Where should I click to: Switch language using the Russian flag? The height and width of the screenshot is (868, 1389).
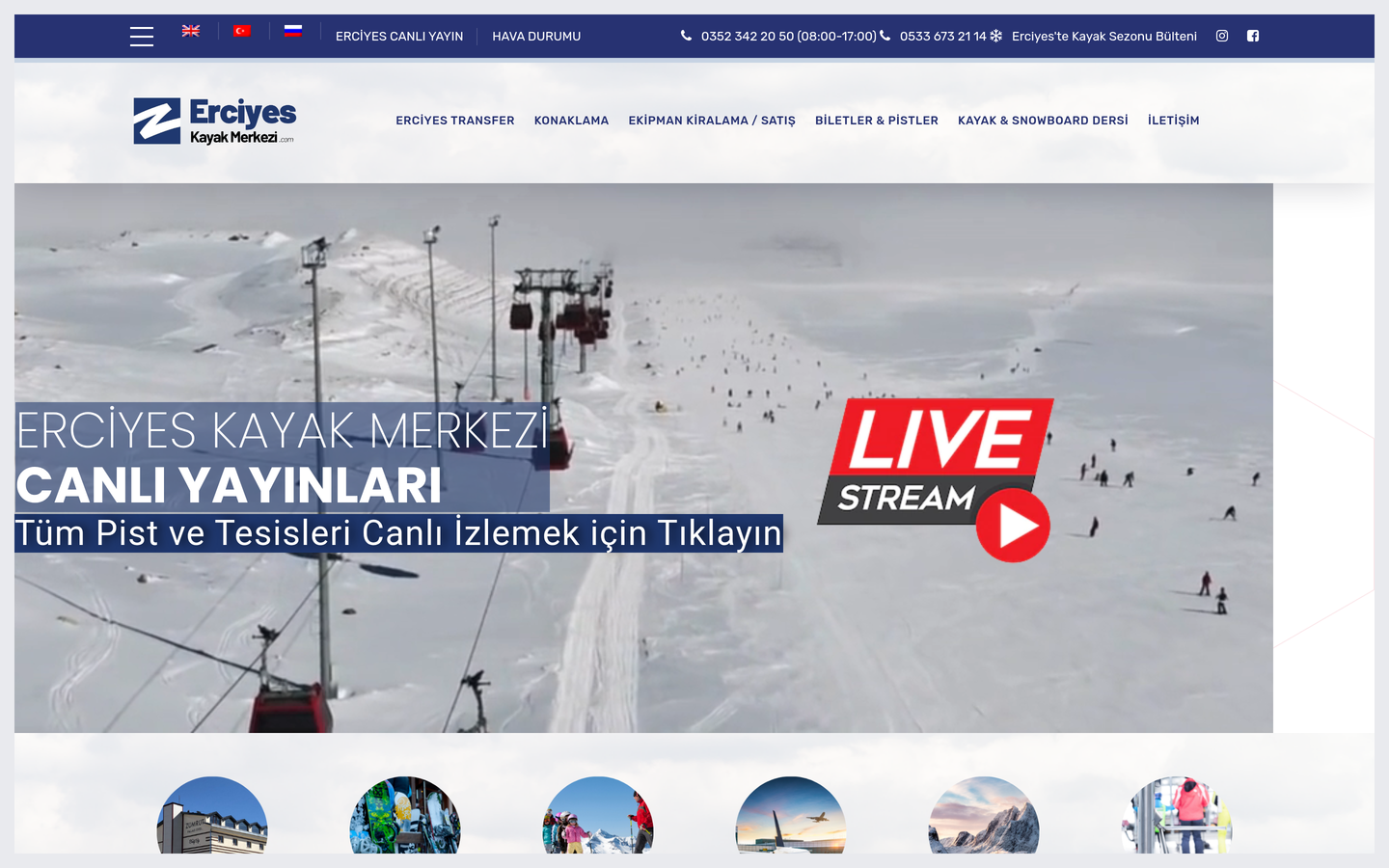[x=293, y=31]
